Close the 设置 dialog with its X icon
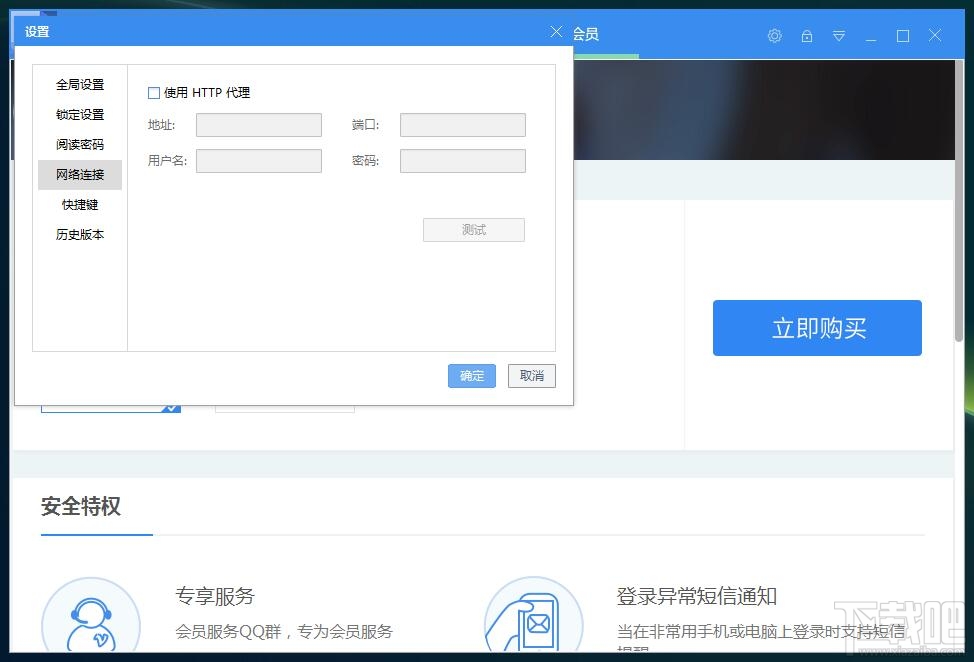Viewport: 974px width, 662px height. (x=556, y=32)
